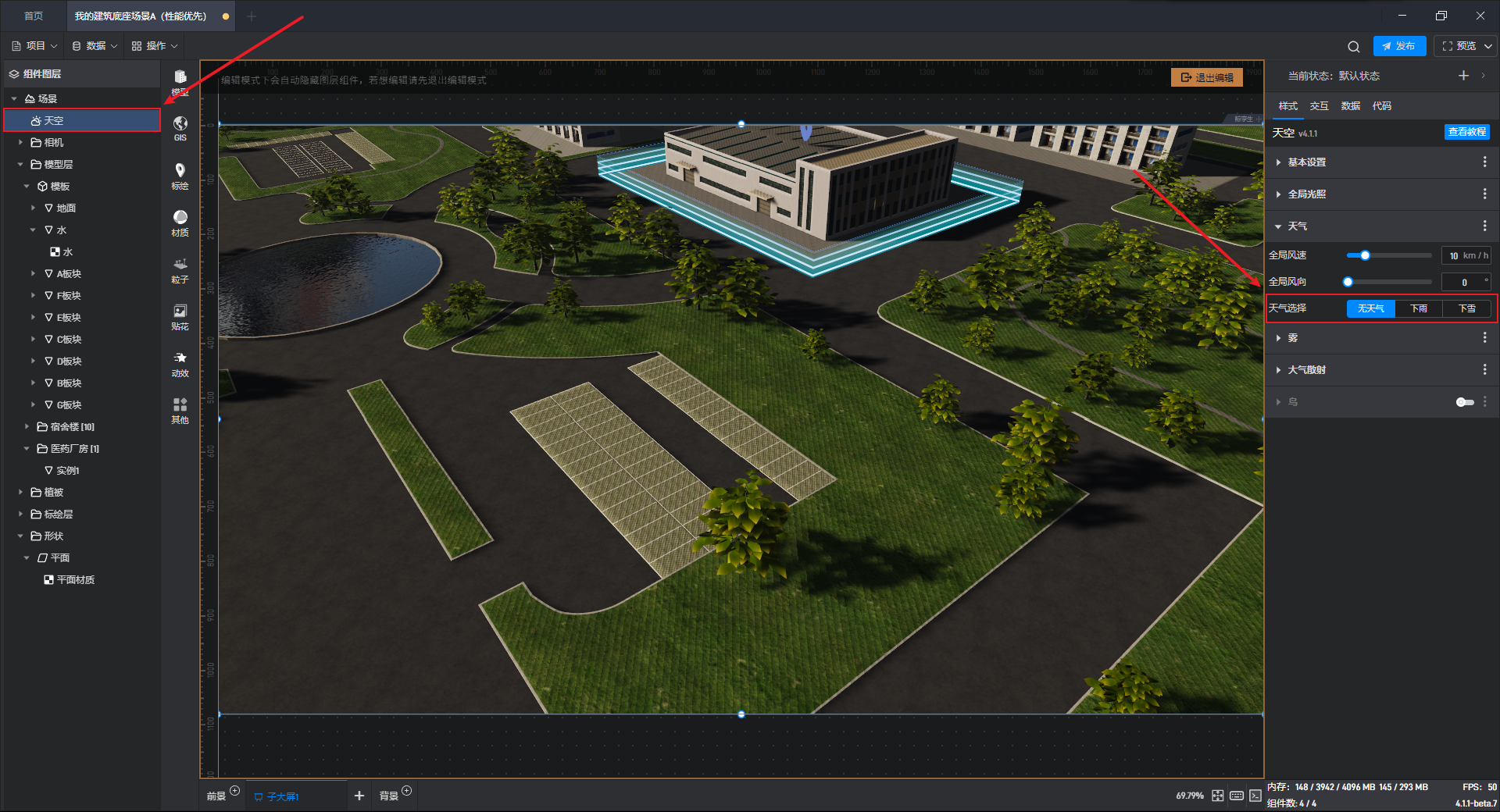1500x812 pixels.
Task: Select the 动效 effects icon
Action: click(x=180, y=363)
